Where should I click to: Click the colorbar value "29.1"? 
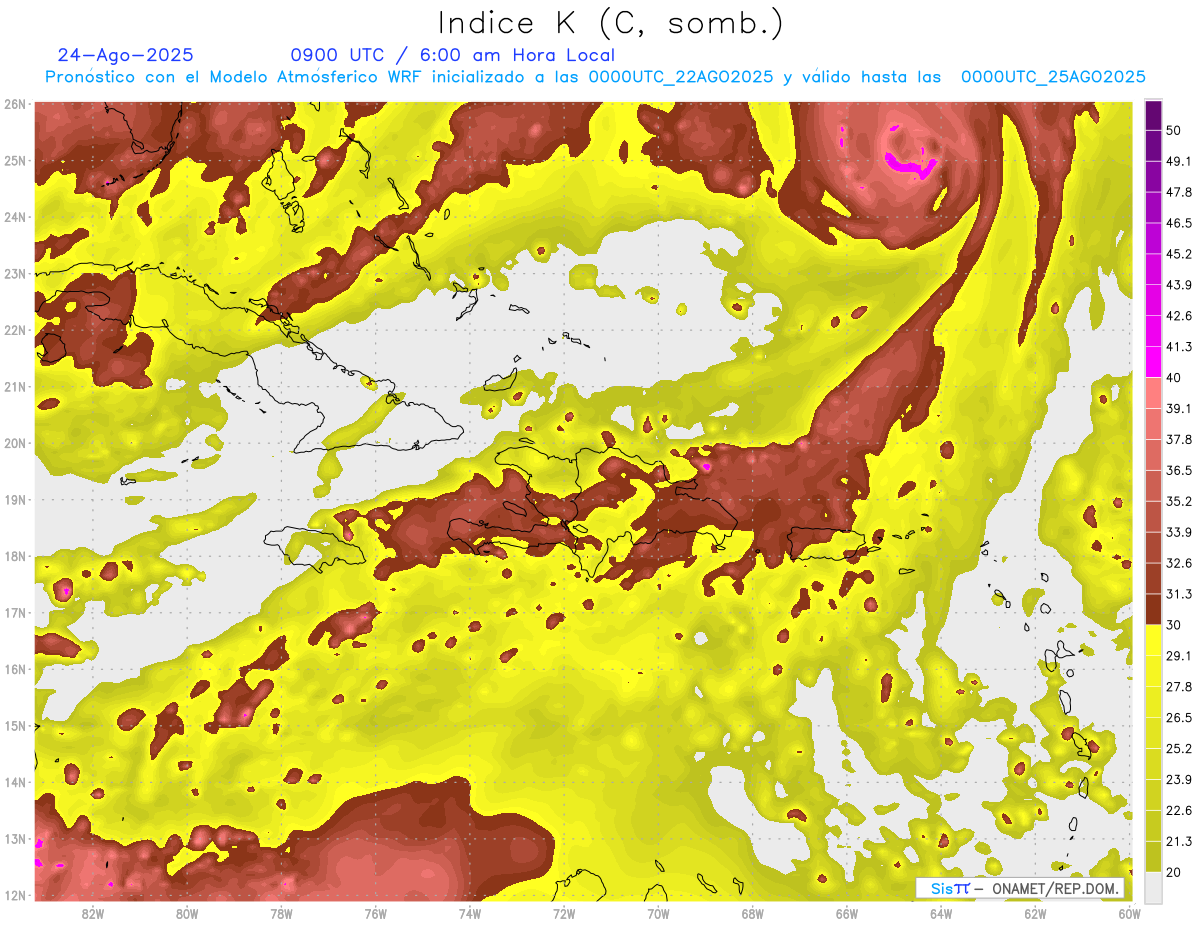(1179, 656)
